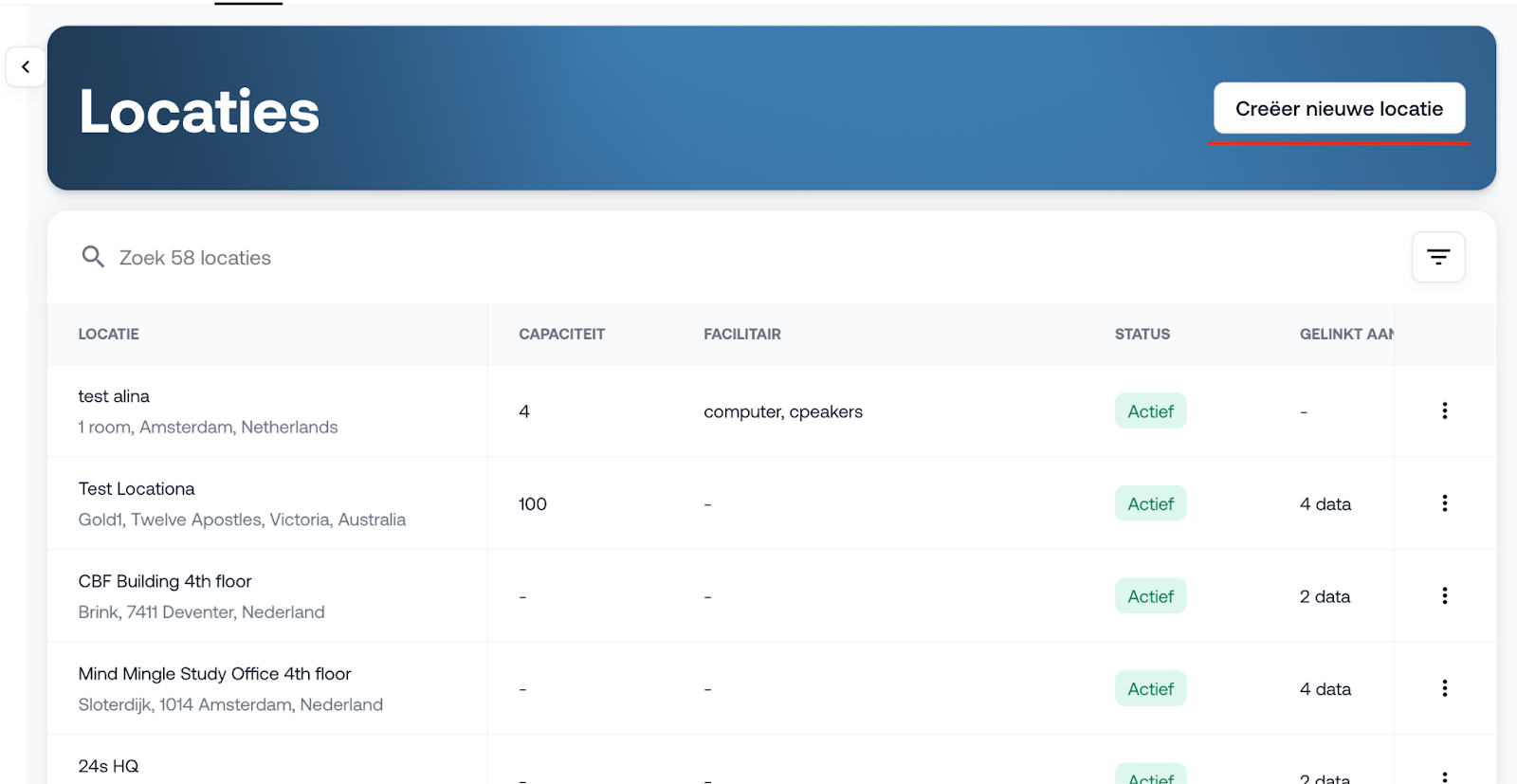Collapse sidebar with the back chevron
Screen dimensions: 1517x784
click(x=26, y=67)
